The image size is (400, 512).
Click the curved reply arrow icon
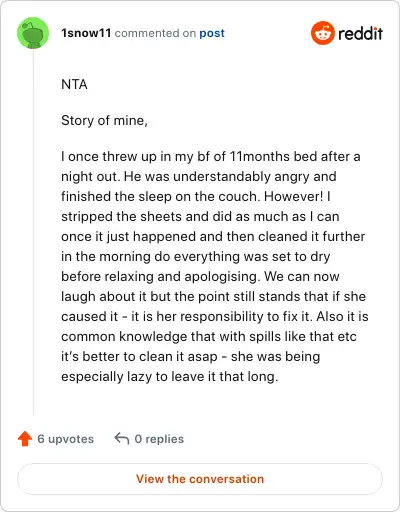(122, 439)
